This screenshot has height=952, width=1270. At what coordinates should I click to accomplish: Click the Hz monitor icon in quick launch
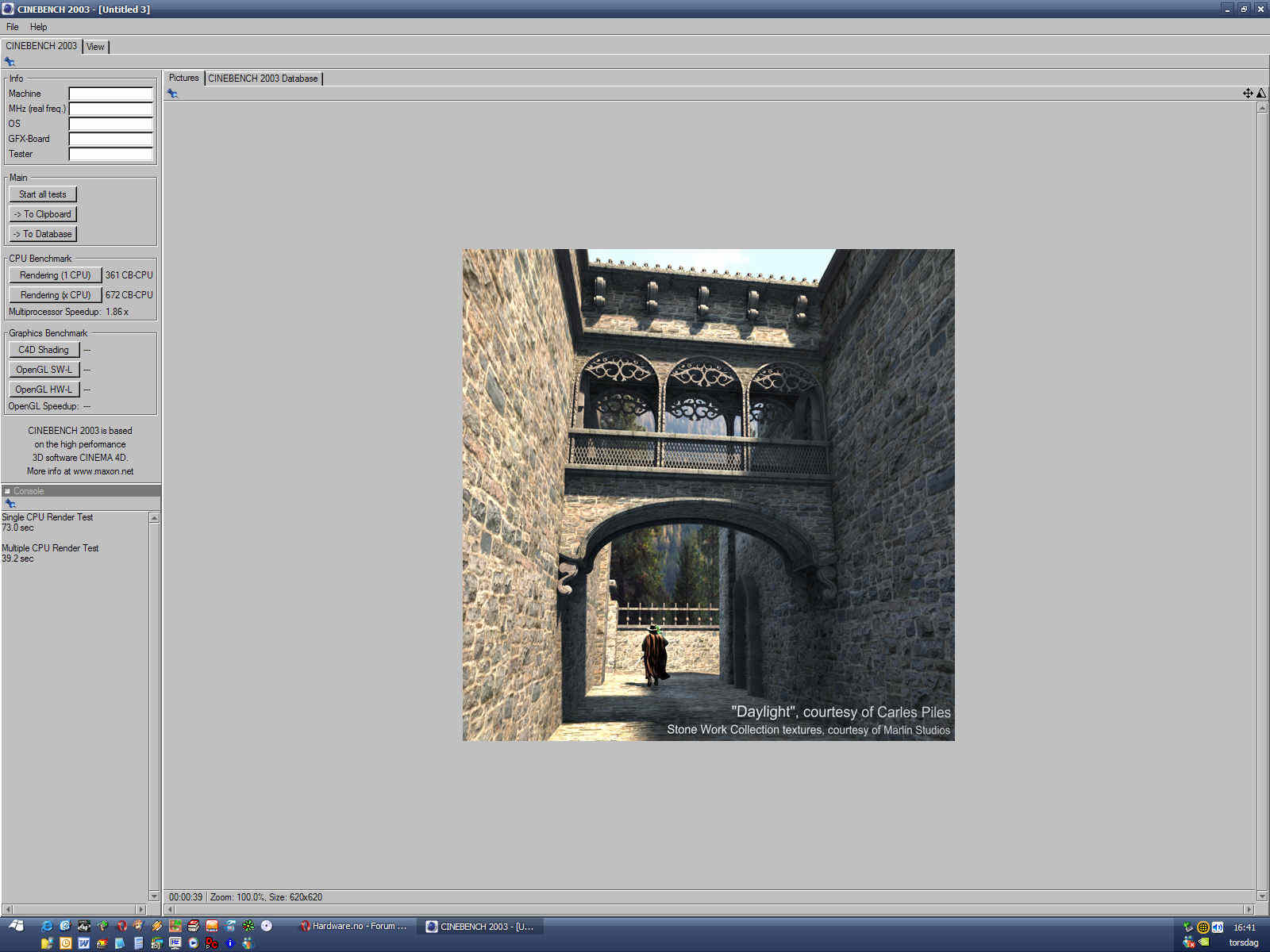(x=175, y=943)
